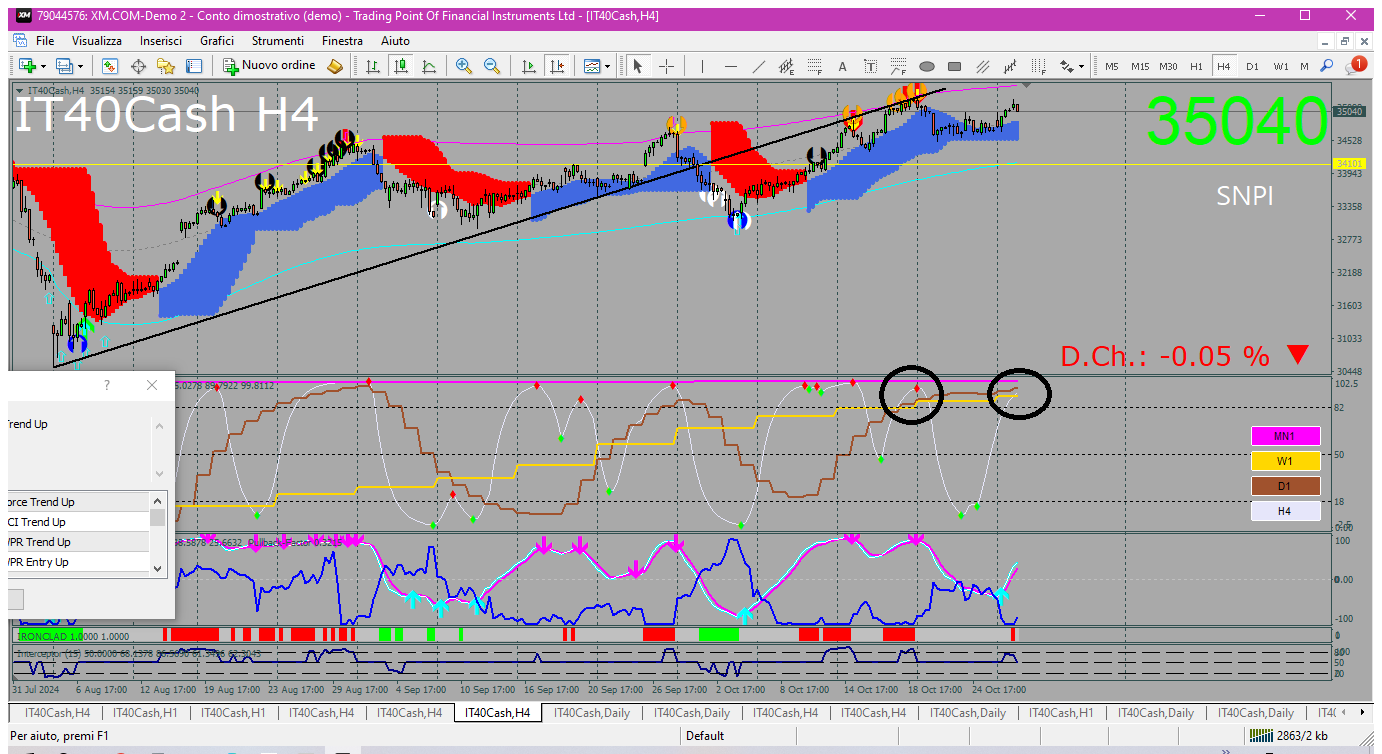Open the File menu
Image resolution: width=1382 pixels, height=754 pixels.
[x=45, y=41]
